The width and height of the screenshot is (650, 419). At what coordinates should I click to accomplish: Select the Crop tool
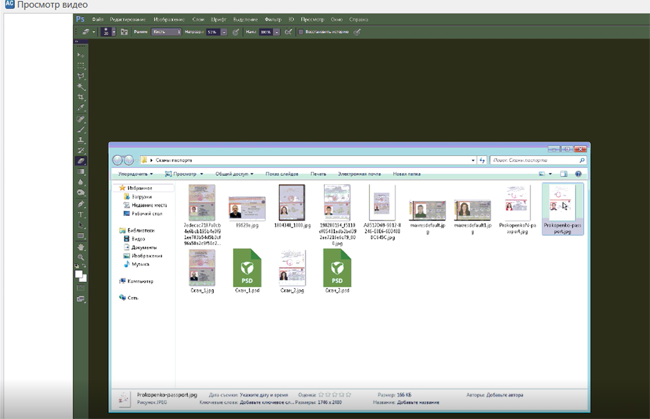point(80,97)
